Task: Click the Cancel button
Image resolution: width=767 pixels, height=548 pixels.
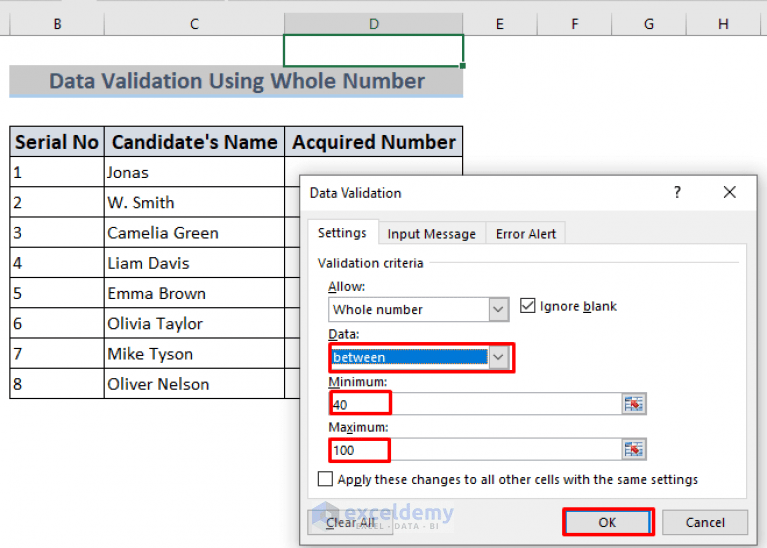Action: (705, 523)
